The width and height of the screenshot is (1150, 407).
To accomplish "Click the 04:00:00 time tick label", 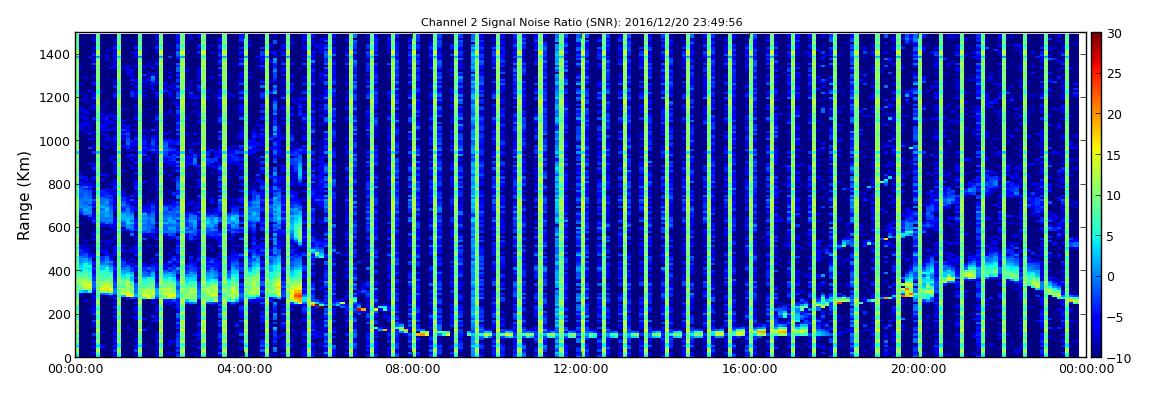I will tap(244, 370).
